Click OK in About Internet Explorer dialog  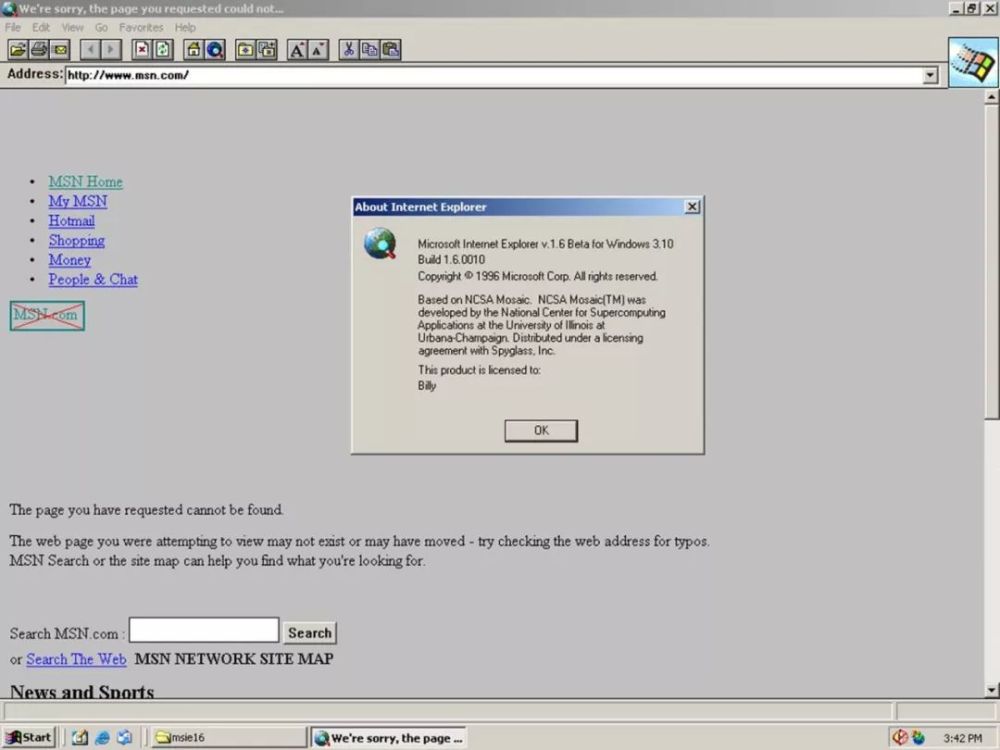tap(541, 430)
